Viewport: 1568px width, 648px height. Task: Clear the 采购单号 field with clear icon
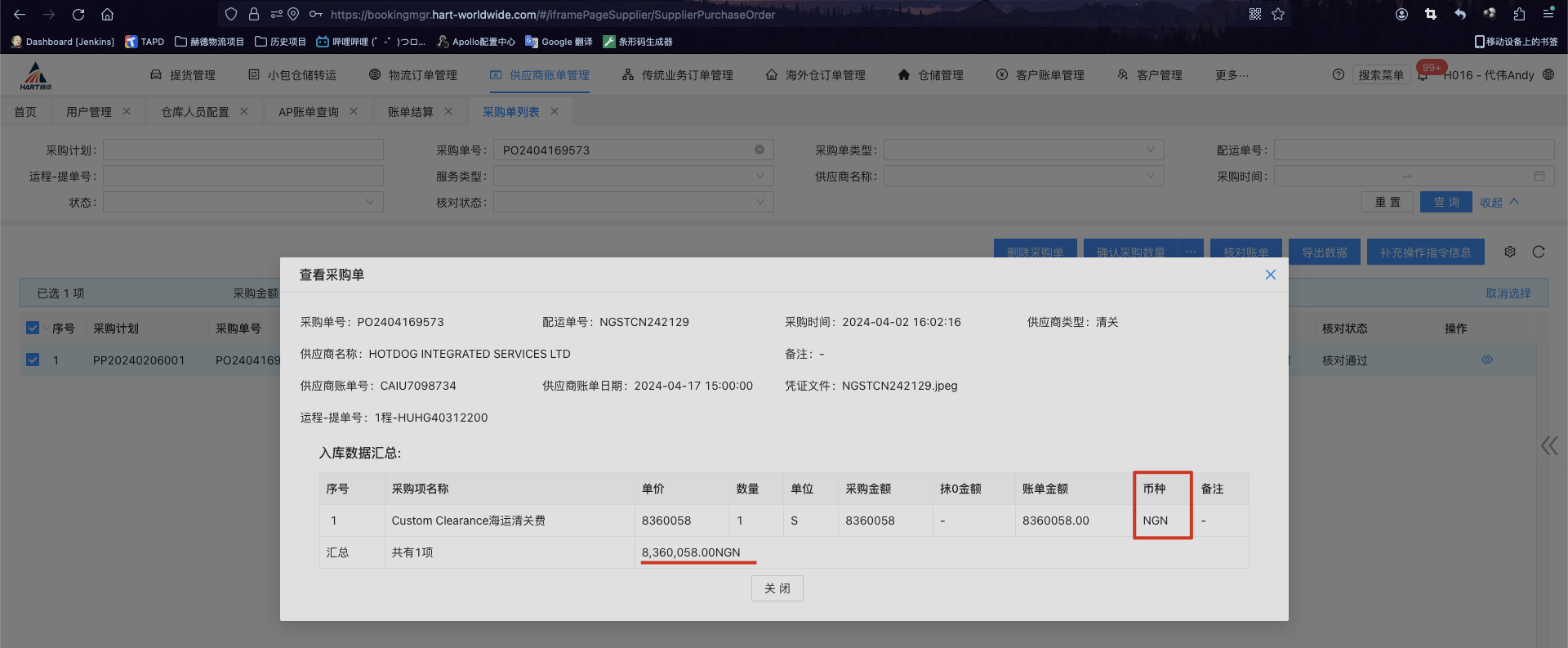(x=759, y=150)
